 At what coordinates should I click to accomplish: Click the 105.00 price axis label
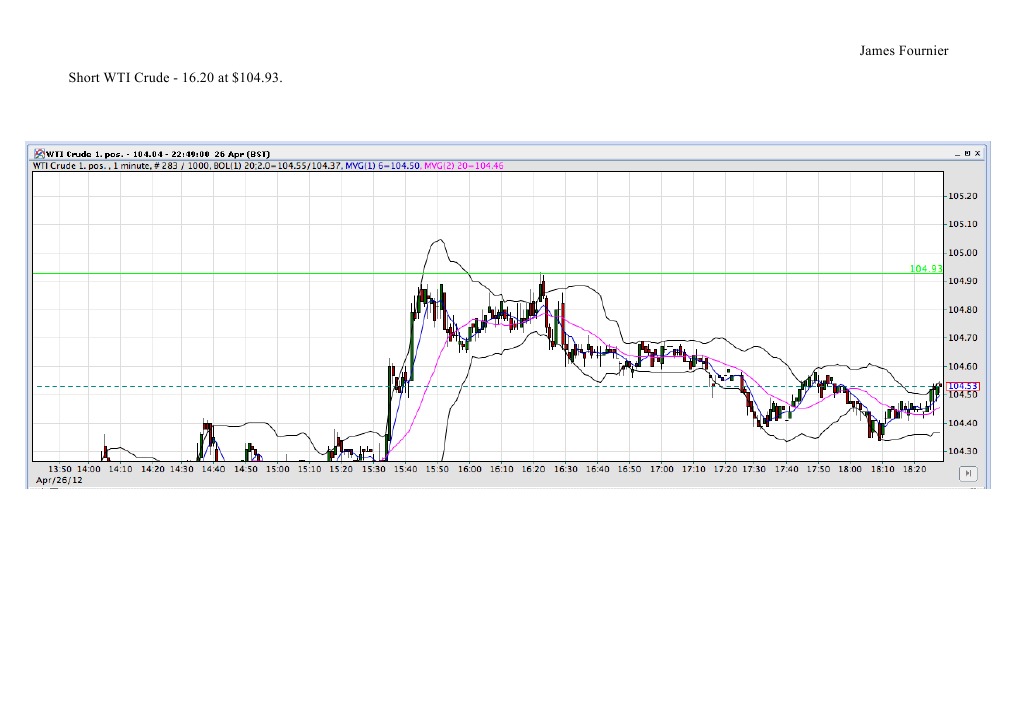pos(963,253)
